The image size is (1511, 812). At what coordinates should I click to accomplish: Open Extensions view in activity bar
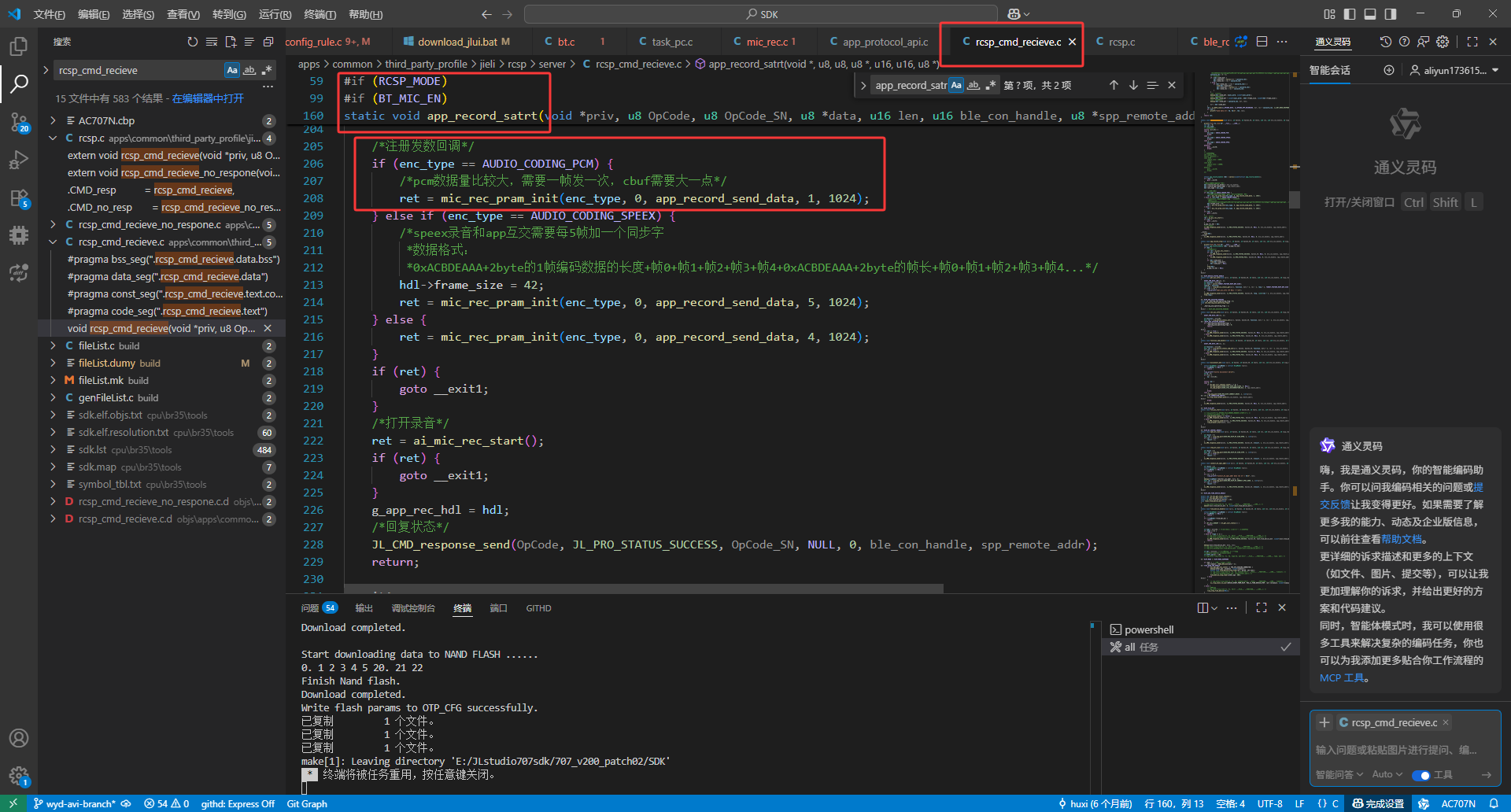coord(19,197)
